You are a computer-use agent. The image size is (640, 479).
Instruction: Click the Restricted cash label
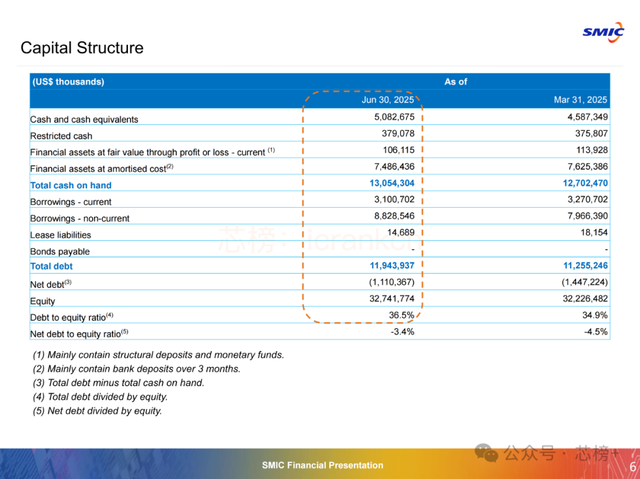[61, 136]
